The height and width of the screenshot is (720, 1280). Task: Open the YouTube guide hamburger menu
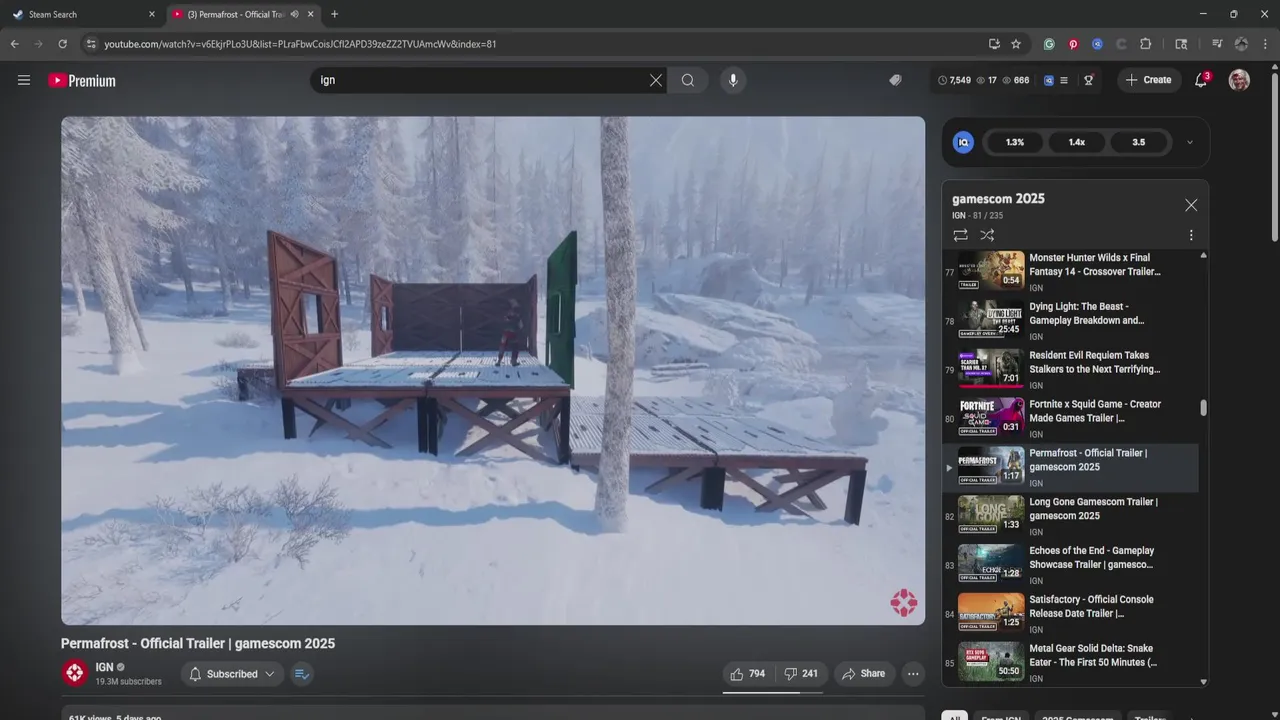[24, 80]
